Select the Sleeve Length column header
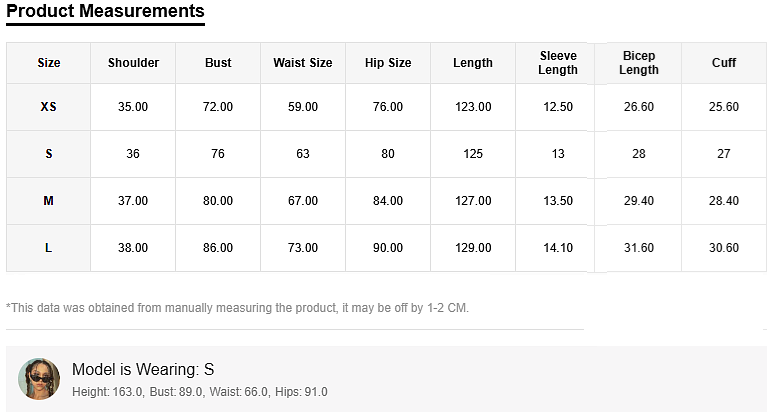Image resolution: width=772 pixels, height=412 pixels. 558,63
